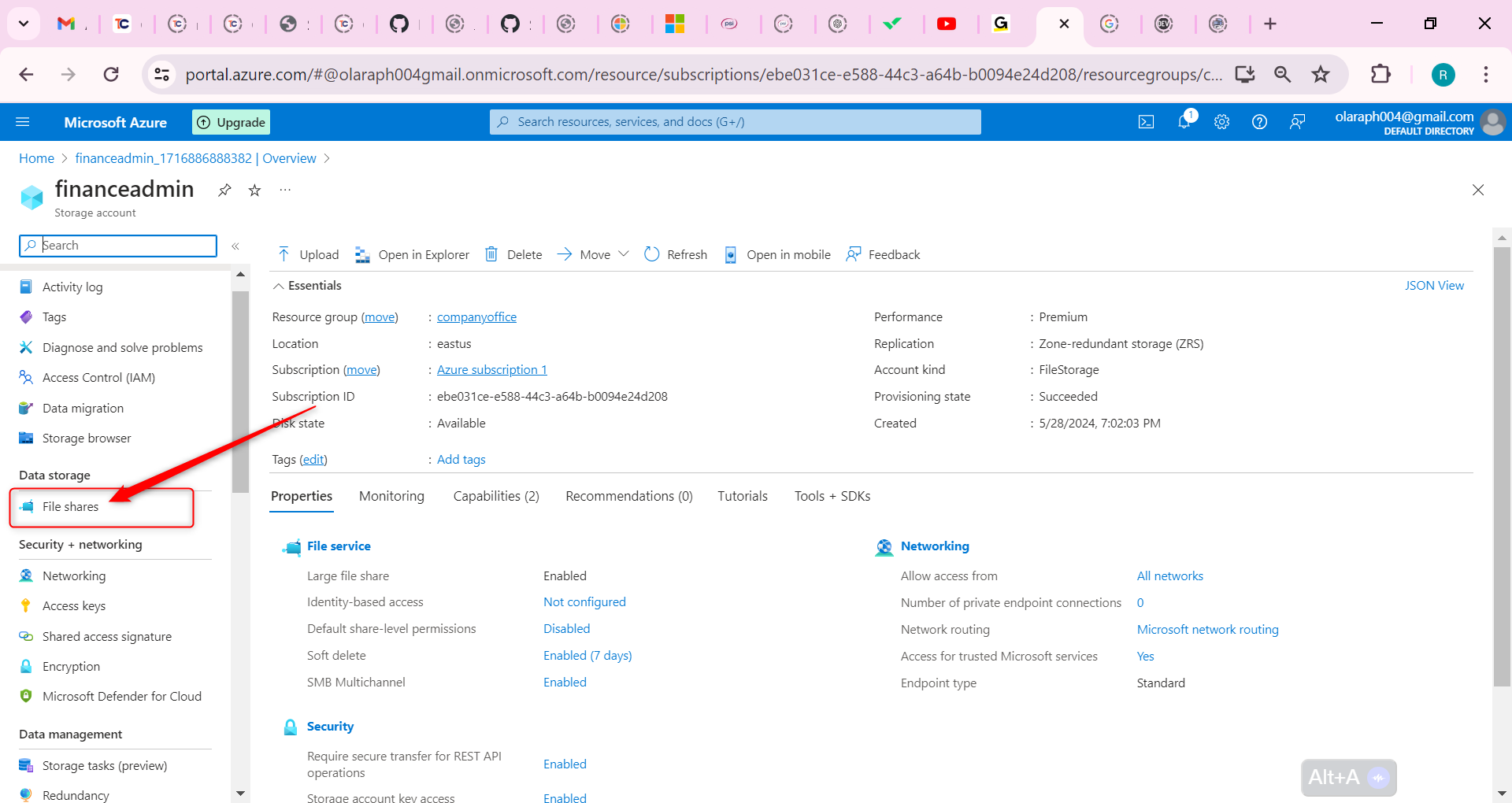The image size is (1512, 803).
Task: Open JSON View
Action: 1434,285
